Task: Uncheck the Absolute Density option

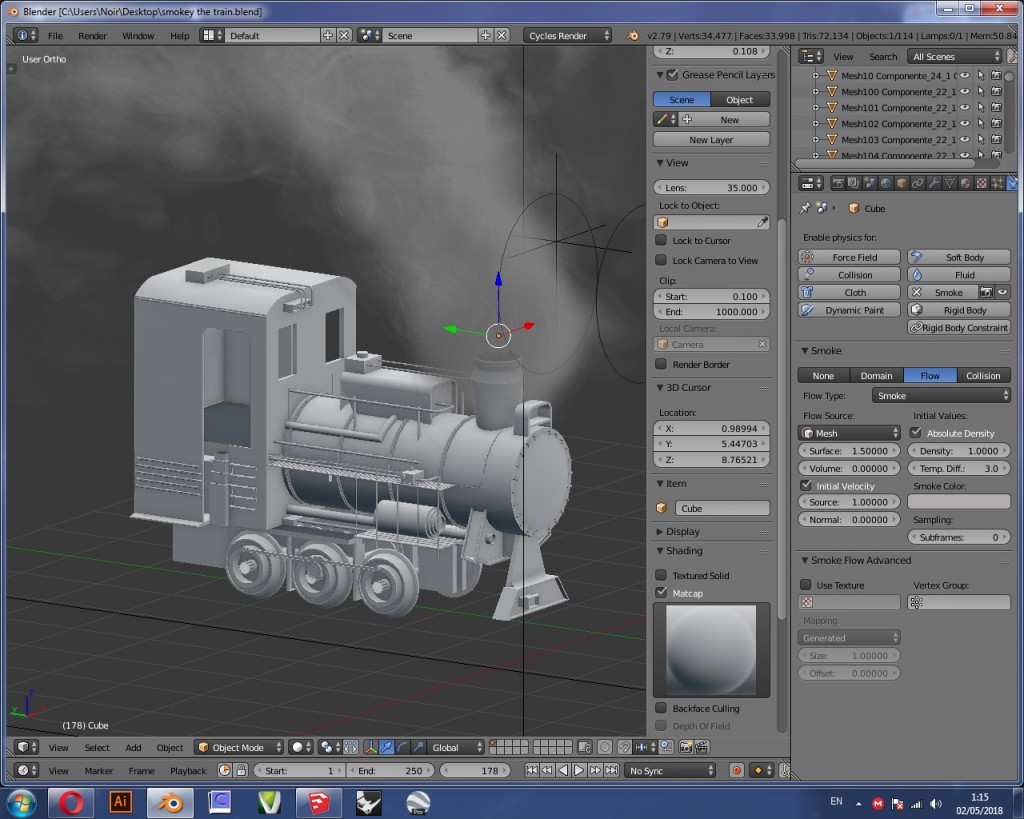Action: click(x=916, y=433)
